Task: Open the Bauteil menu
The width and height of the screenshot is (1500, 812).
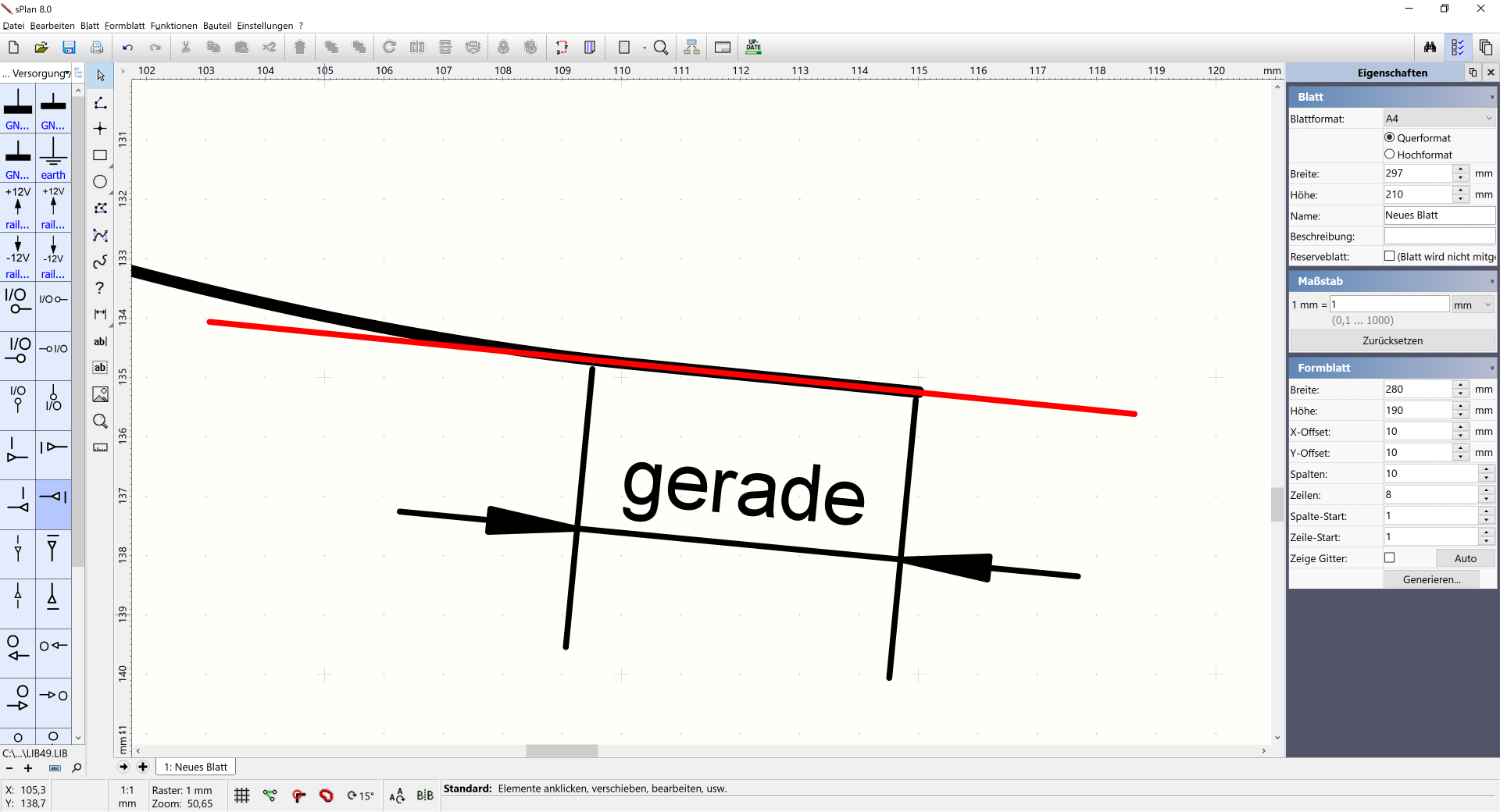Action: point(217,26)
